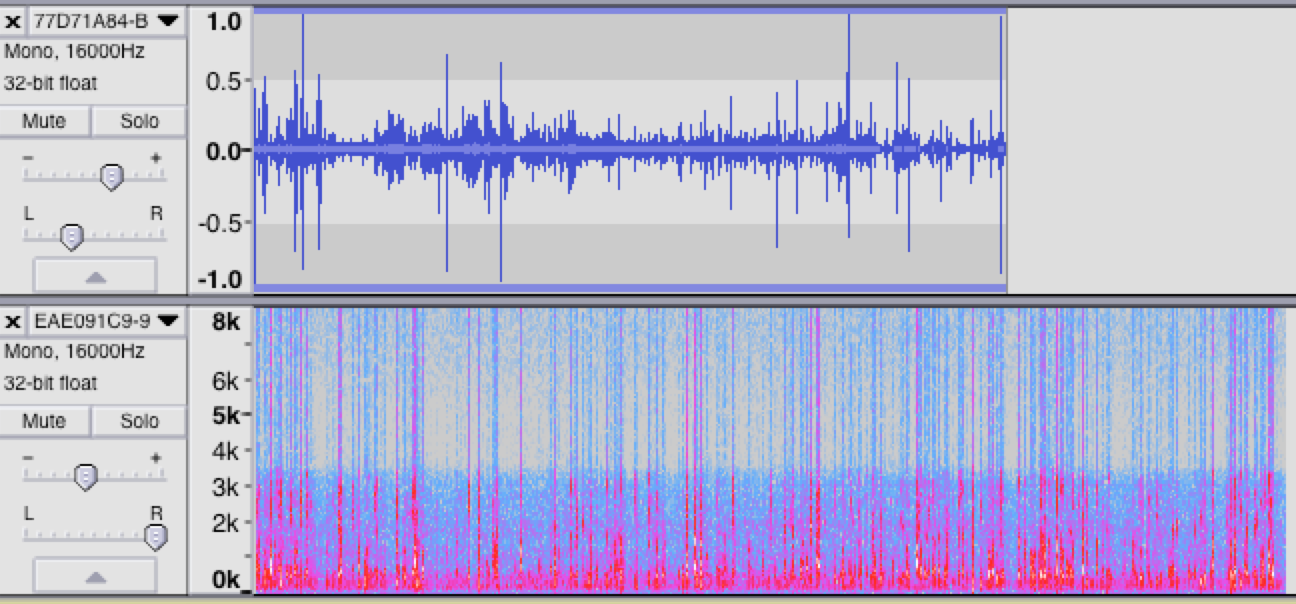Collapse the EAE091C9-9 track with the up arrow

point(95,577)
